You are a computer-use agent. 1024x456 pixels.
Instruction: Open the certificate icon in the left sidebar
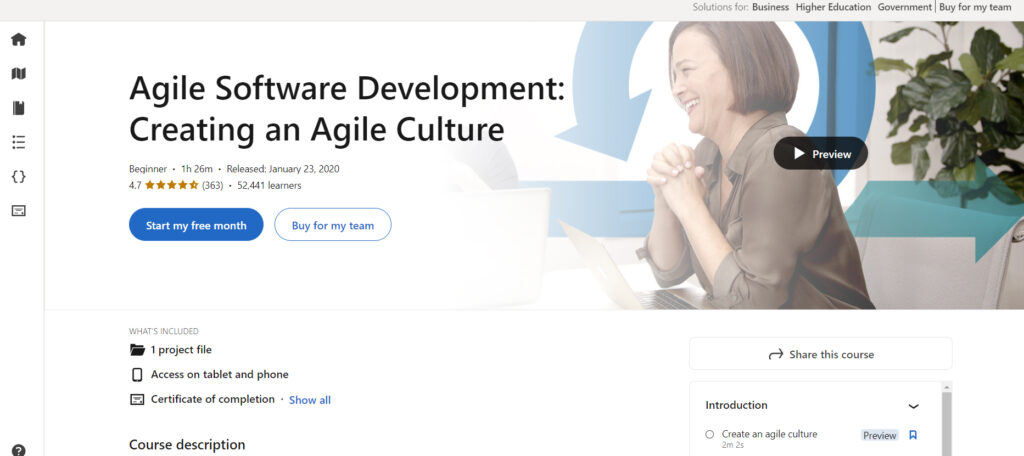coord(18,210)
